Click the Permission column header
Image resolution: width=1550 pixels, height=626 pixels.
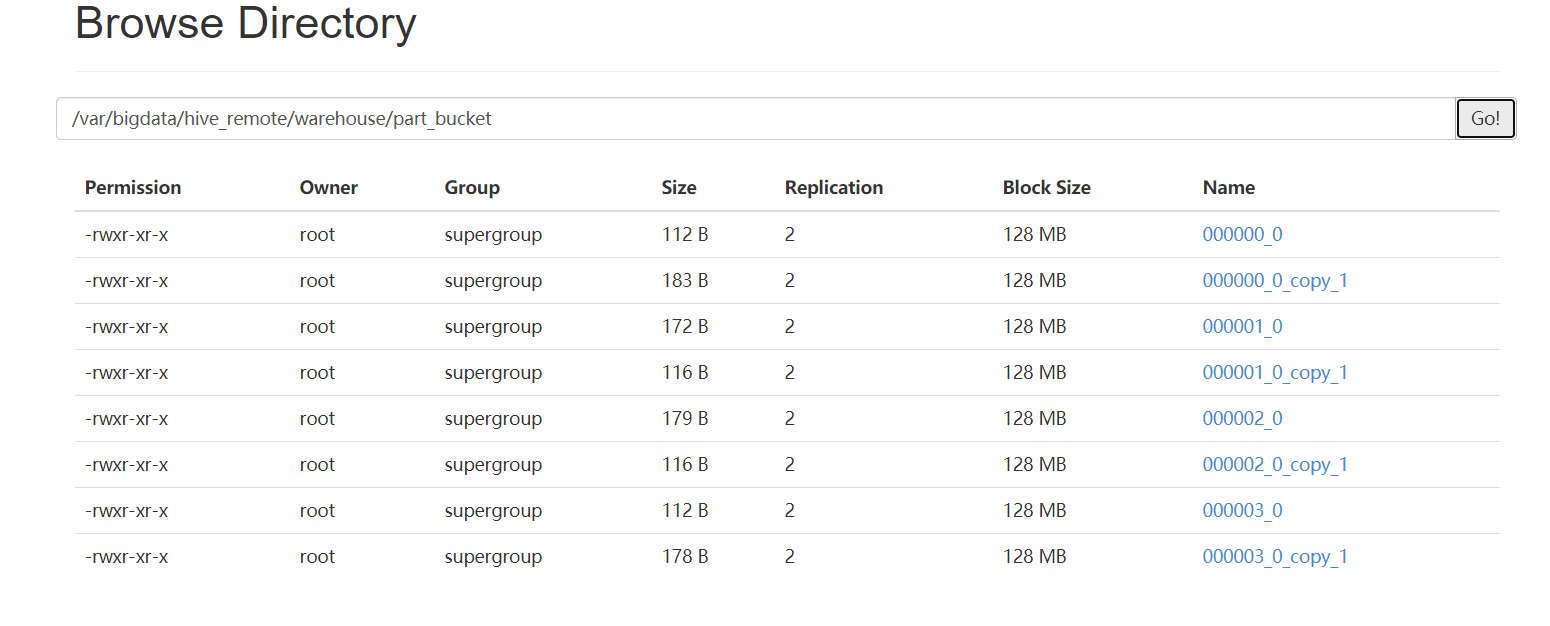(x=133, y=188)
